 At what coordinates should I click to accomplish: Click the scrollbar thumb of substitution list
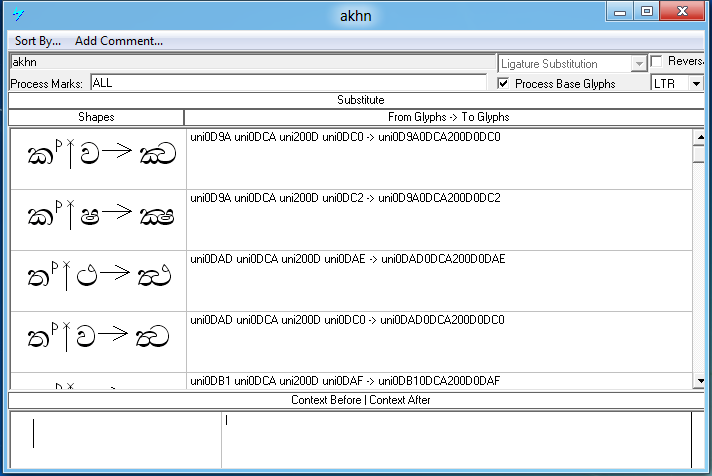click(700, 154)
